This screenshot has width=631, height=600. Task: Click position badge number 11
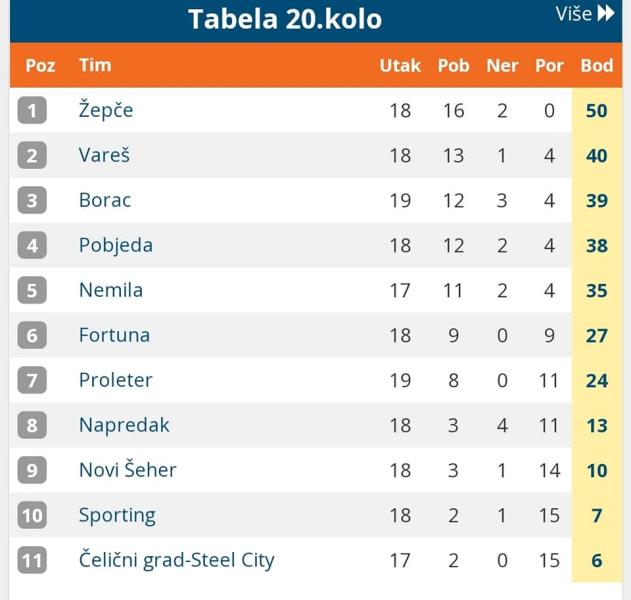click(x=32, y=560)
